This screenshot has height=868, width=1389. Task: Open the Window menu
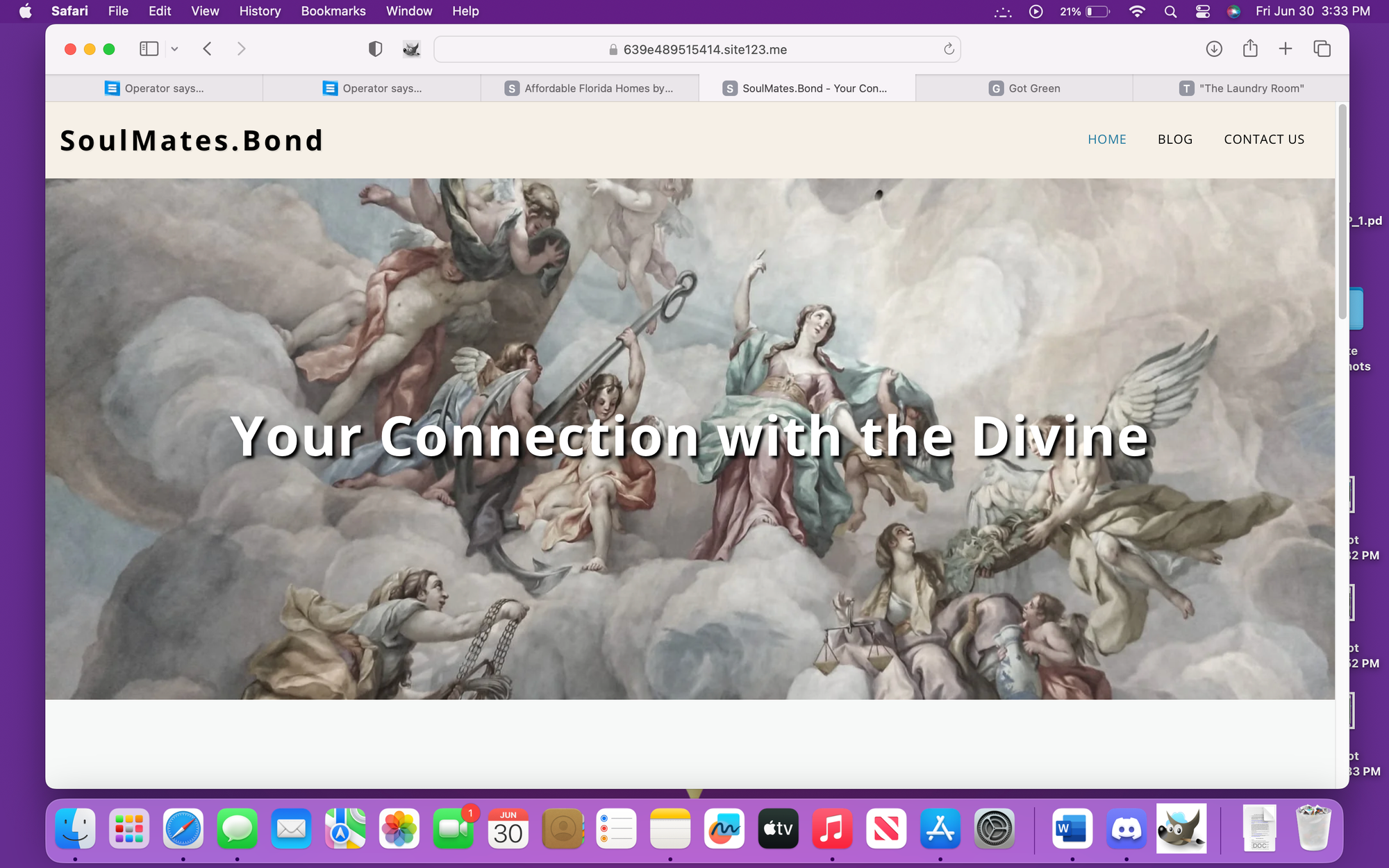pyautogui.click(x=409, y=11)
